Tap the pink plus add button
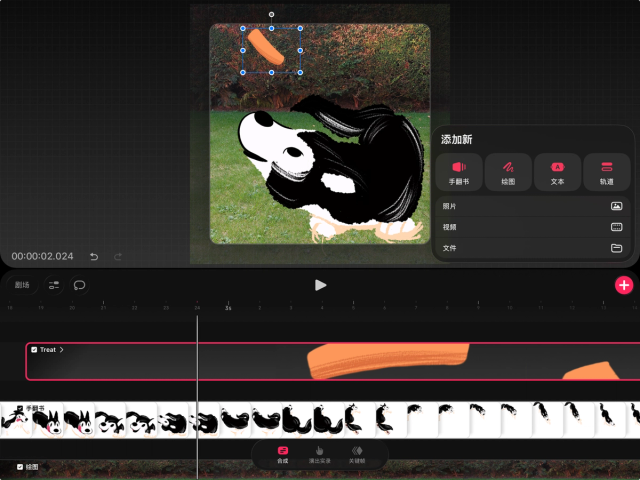 tap(624, 285)
